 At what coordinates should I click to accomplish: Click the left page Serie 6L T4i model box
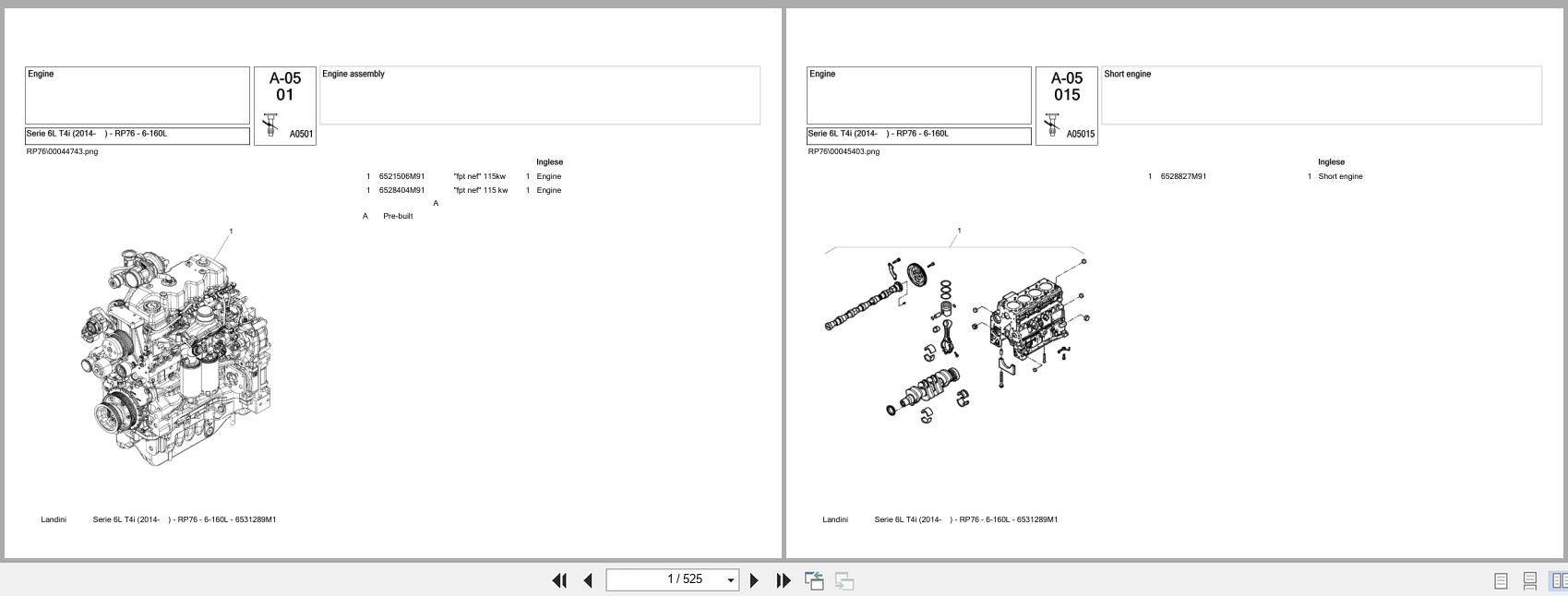(138, 136)
